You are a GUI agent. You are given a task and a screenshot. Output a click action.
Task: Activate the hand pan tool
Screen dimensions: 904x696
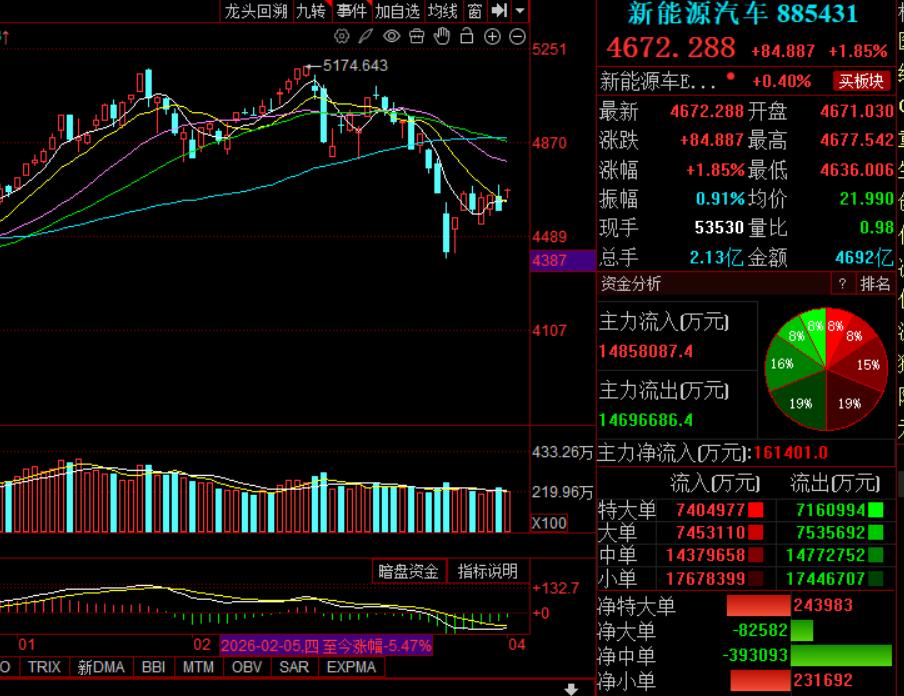coord(443,36)
